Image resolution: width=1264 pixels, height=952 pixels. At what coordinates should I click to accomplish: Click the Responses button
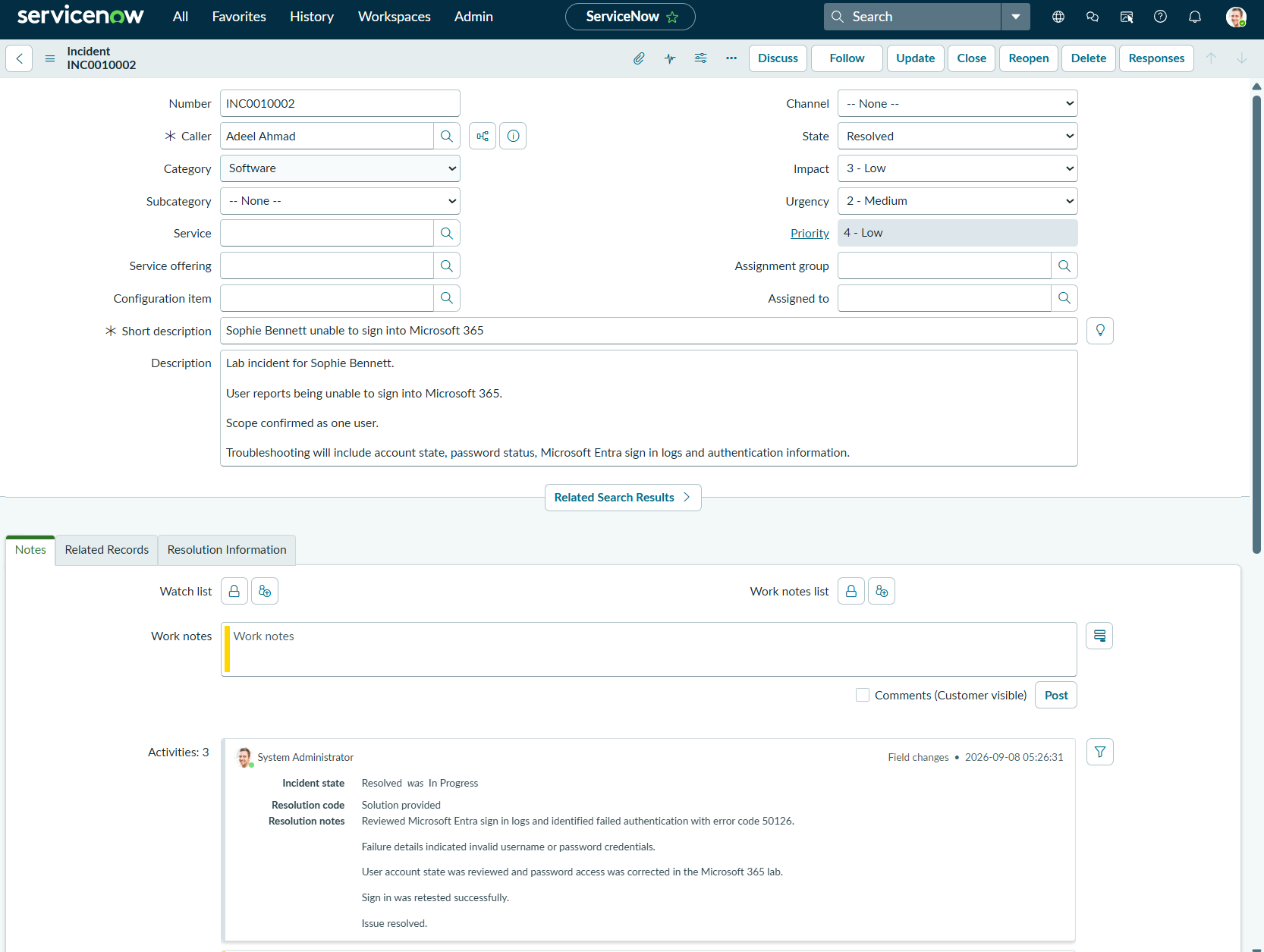coord(1156,58)
